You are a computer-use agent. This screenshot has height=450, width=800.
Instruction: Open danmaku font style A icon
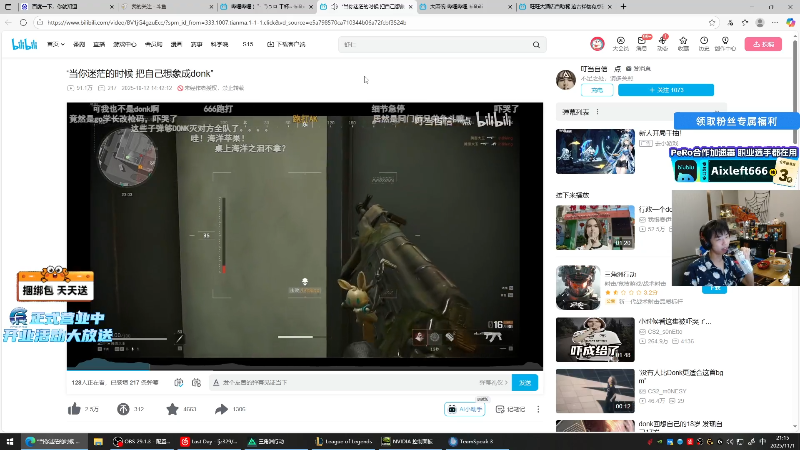click(x=216, y=383)
